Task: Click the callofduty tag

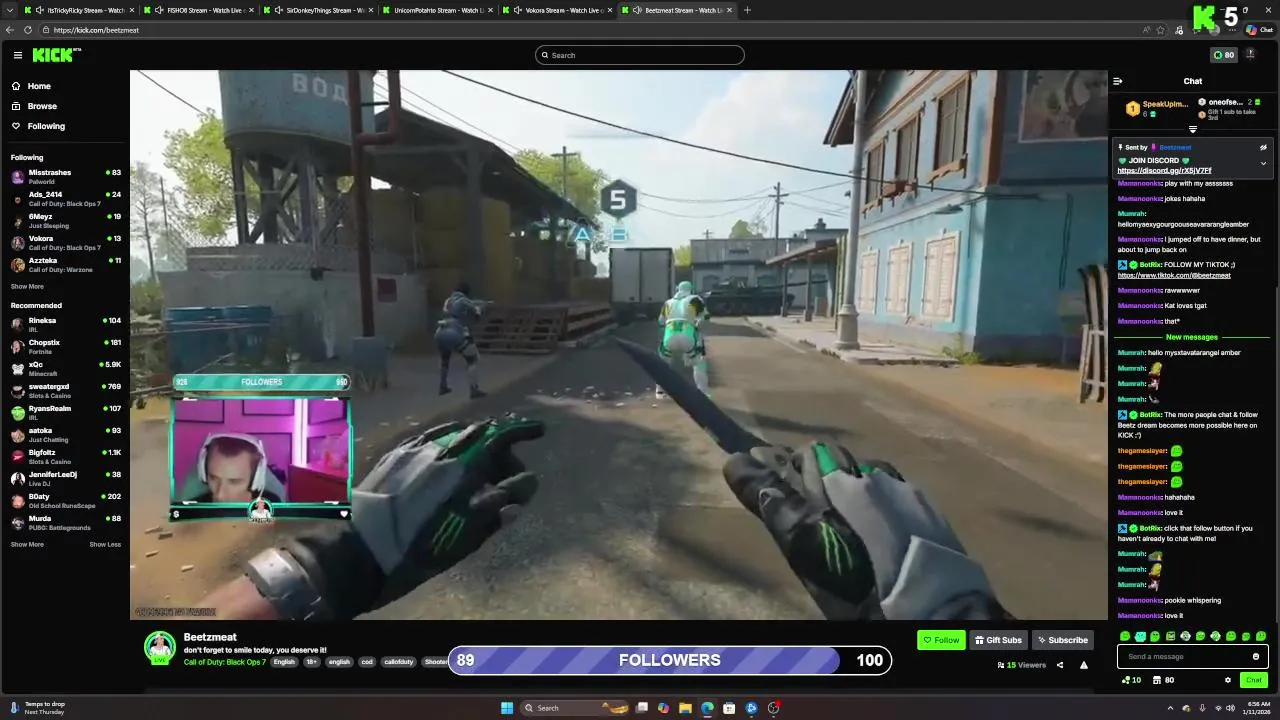Action: [399, 662]
